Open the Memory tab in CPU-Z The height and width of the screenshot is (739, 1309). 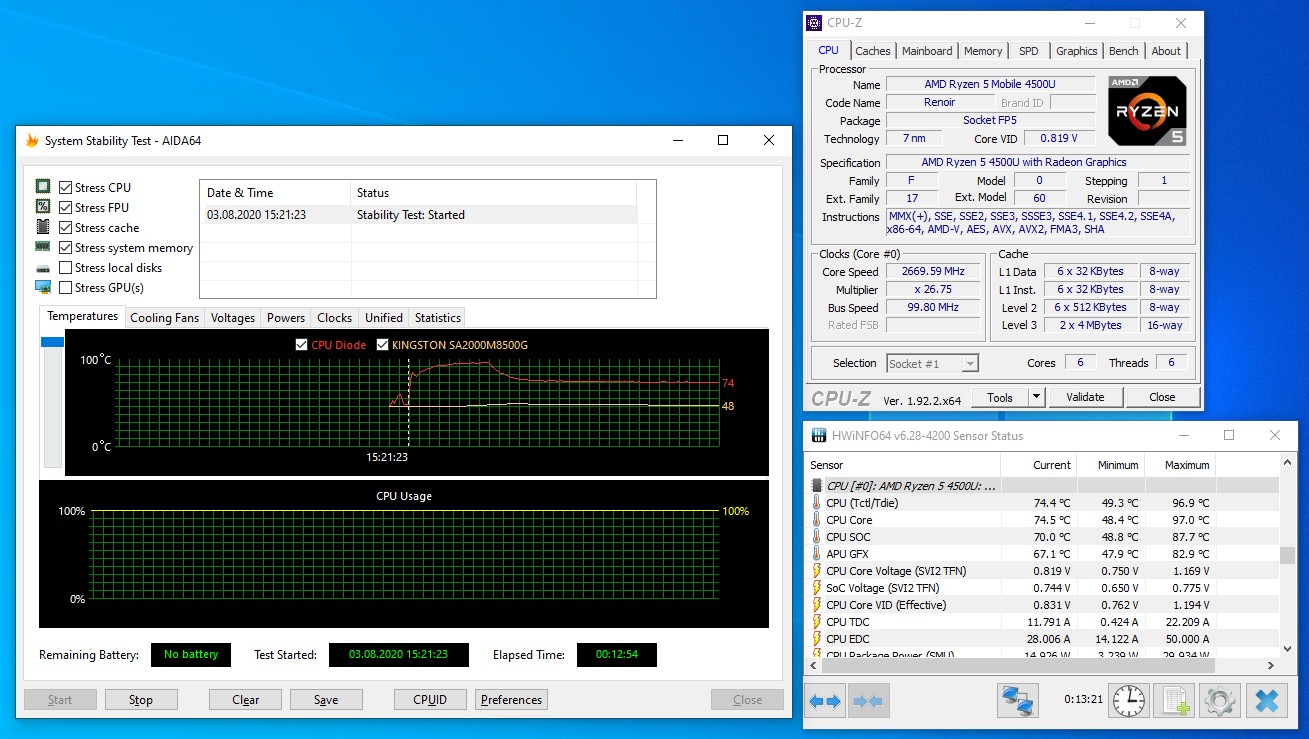(x=982, y=51)
